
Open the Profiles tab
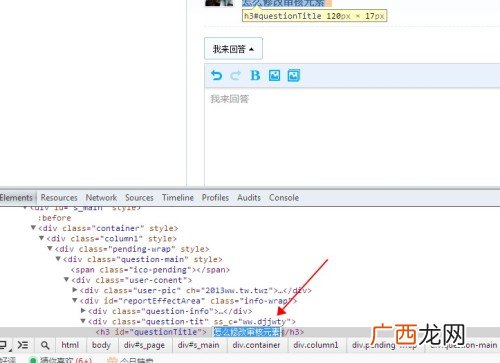[x=215, y=198]
